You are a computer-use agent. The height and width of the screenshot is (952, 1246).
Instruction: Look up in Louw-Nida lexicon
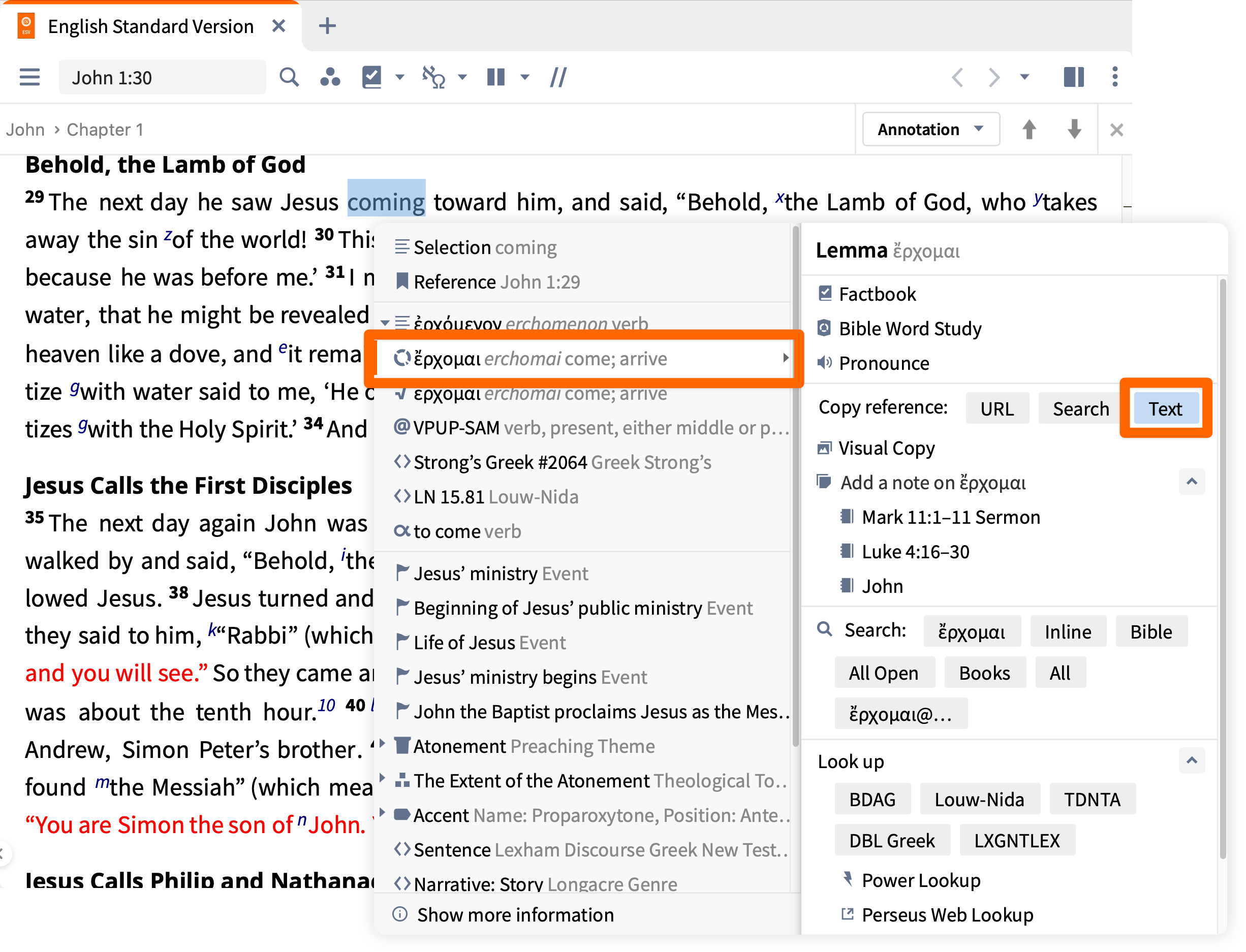pos(980,799)
